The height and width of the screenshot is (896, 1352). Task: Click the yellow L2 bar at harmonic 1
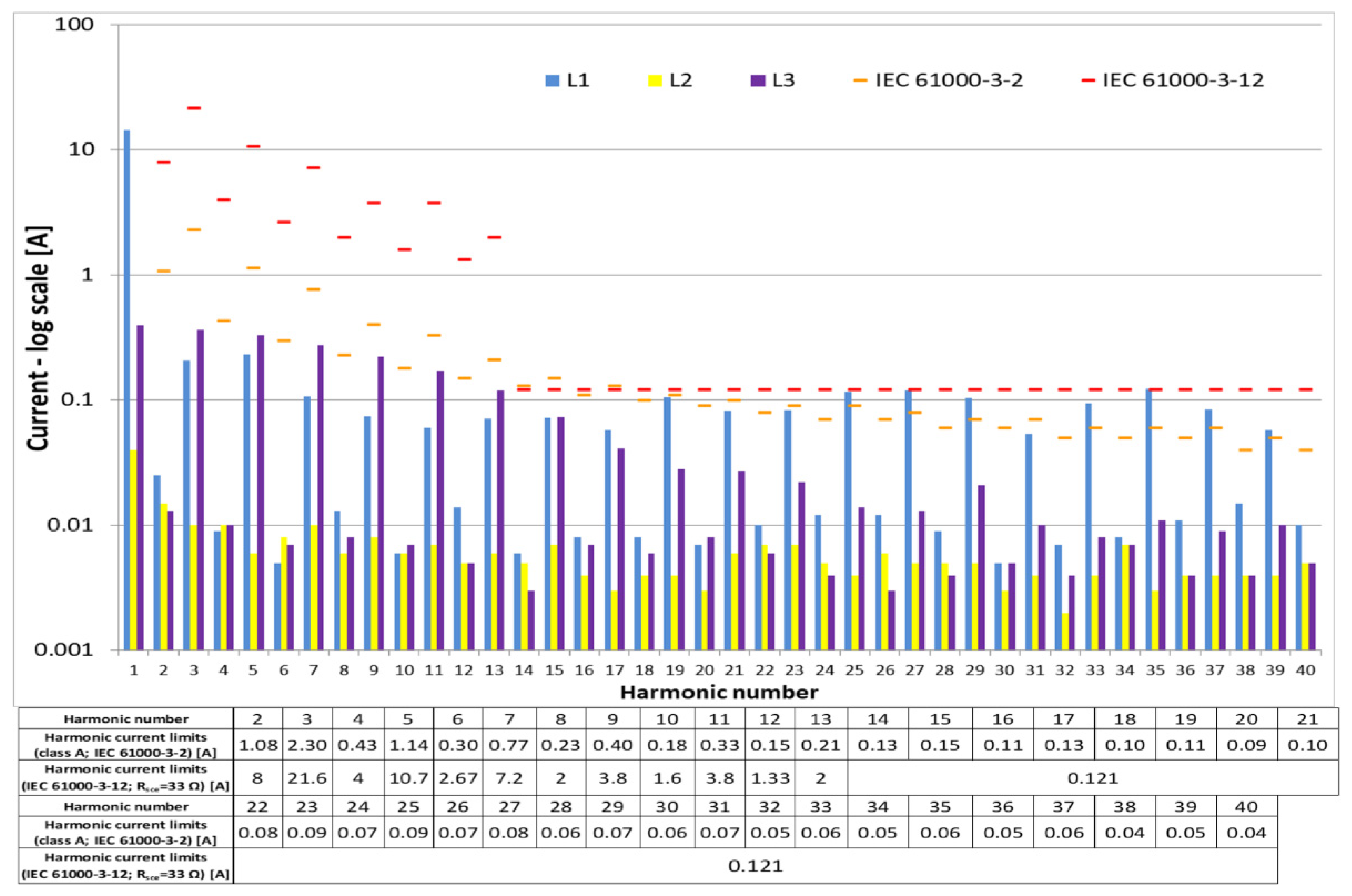(133, 548)
